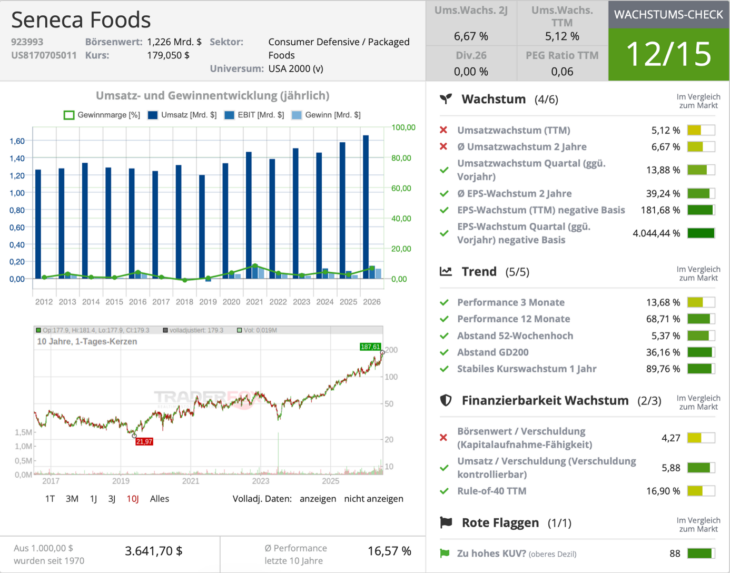Click red X next to Ø Umsatzwachstum 2 Jahre
Screen dimensions: 730x573
[x=443, y=147]
